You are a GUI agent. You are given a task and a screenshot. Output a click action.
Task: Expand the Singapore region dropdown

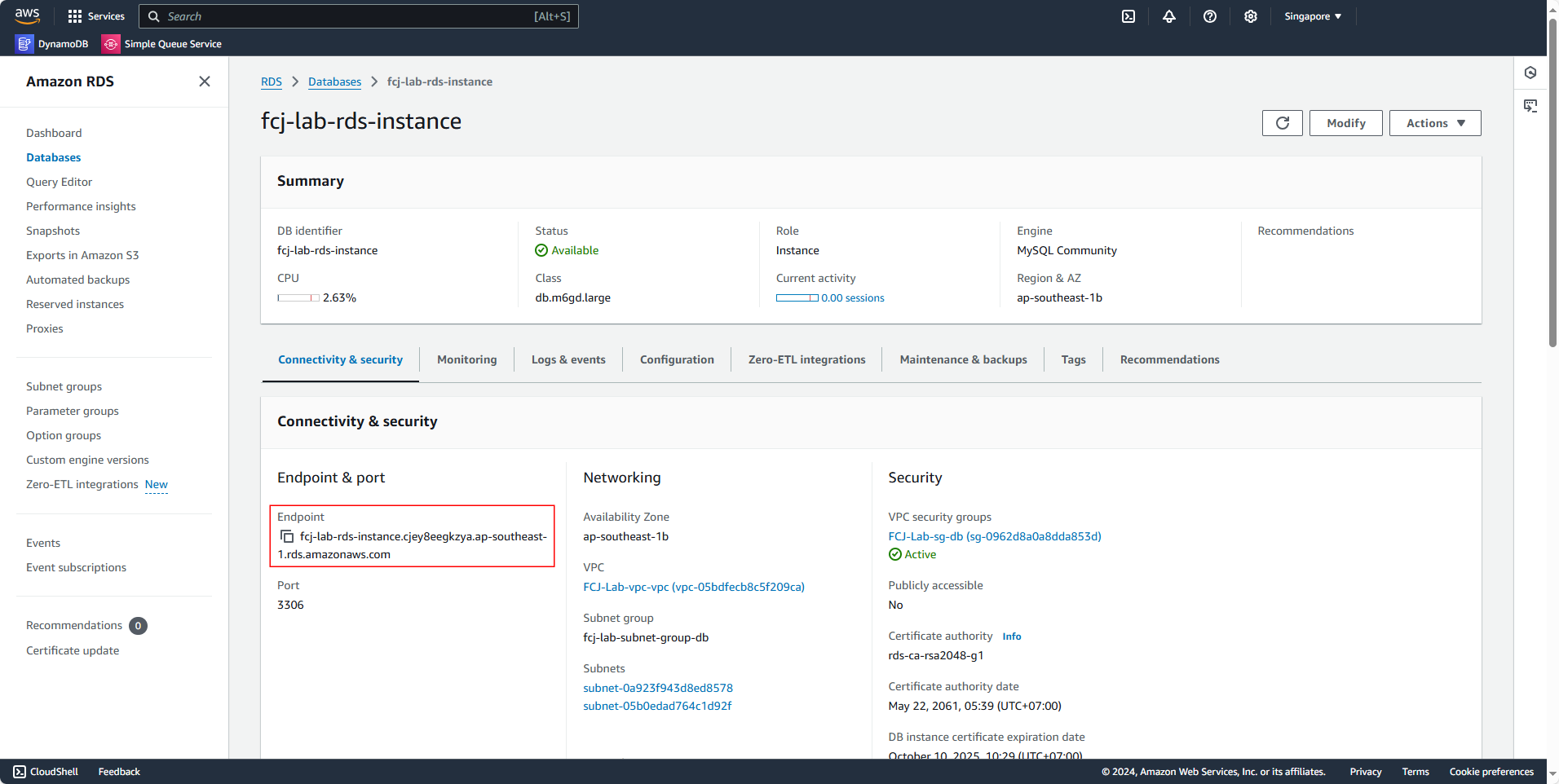point(1313,16)
